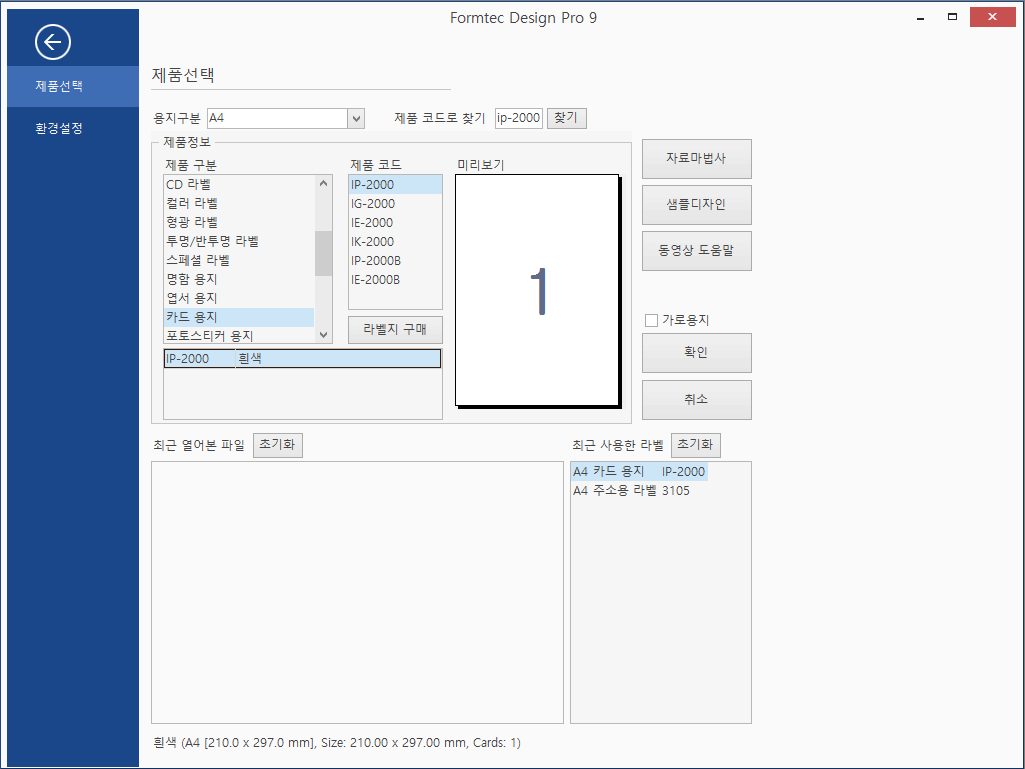This screenshot has height=769, width=1025.
Task: Click the back arrow icon
Action: click(x=53, y=43)
